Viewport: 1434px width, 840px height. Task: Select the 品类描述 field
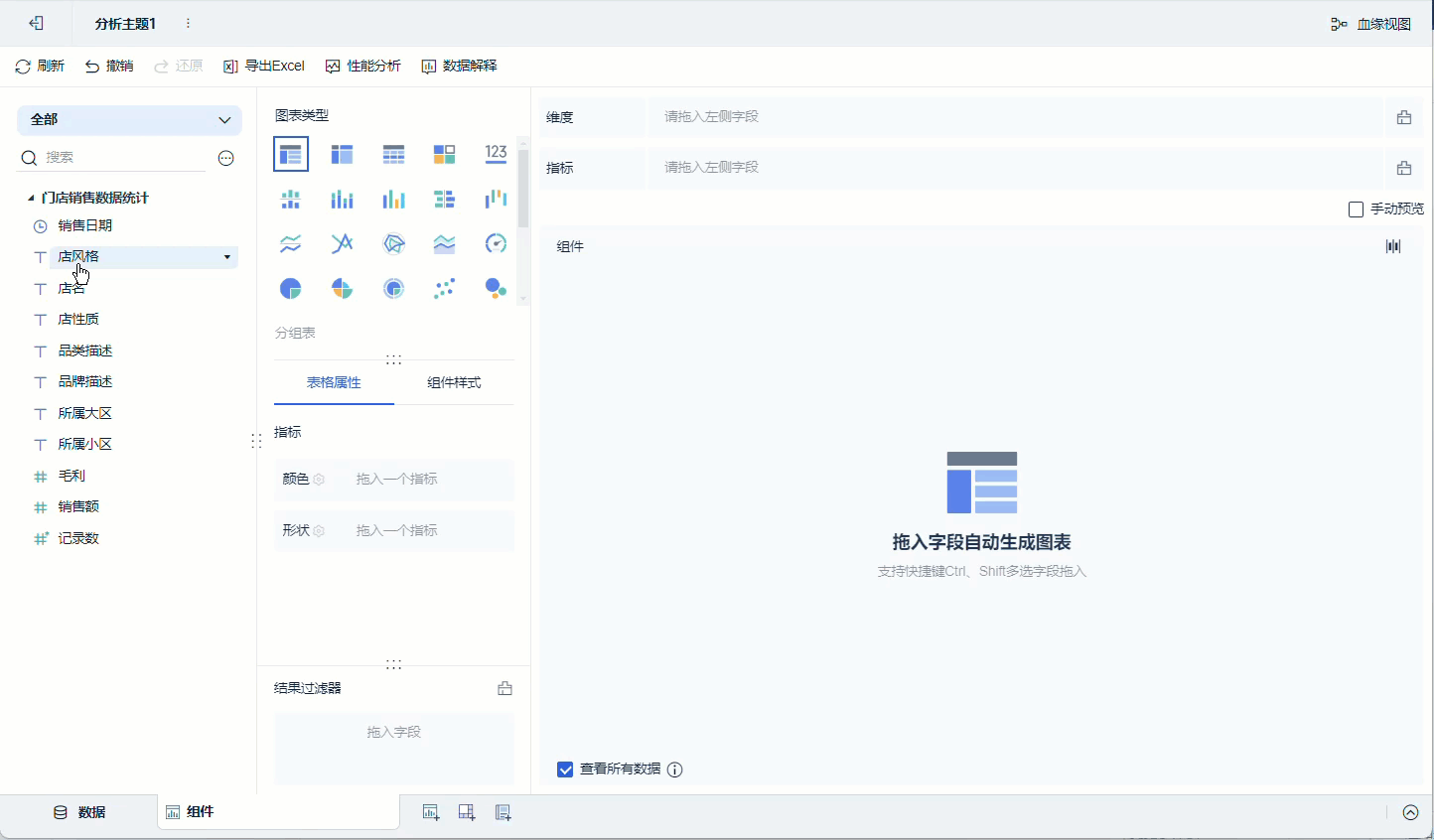pos(84,351)
